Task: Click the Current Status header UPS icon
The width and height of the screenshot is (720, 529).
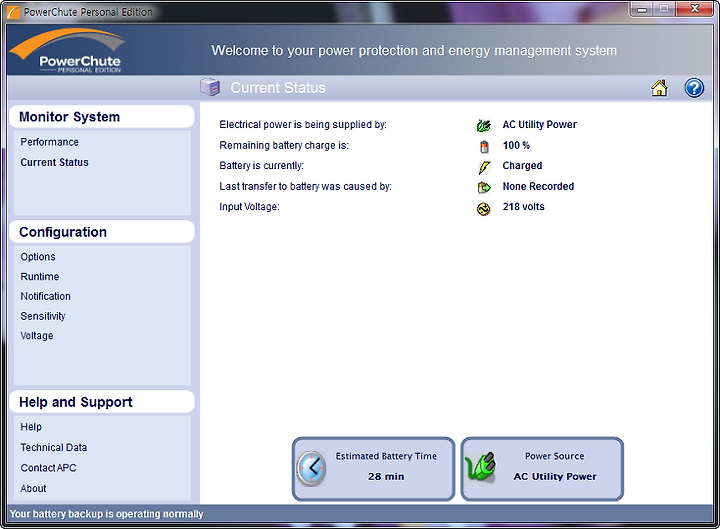Action: [x=210, y=87]
